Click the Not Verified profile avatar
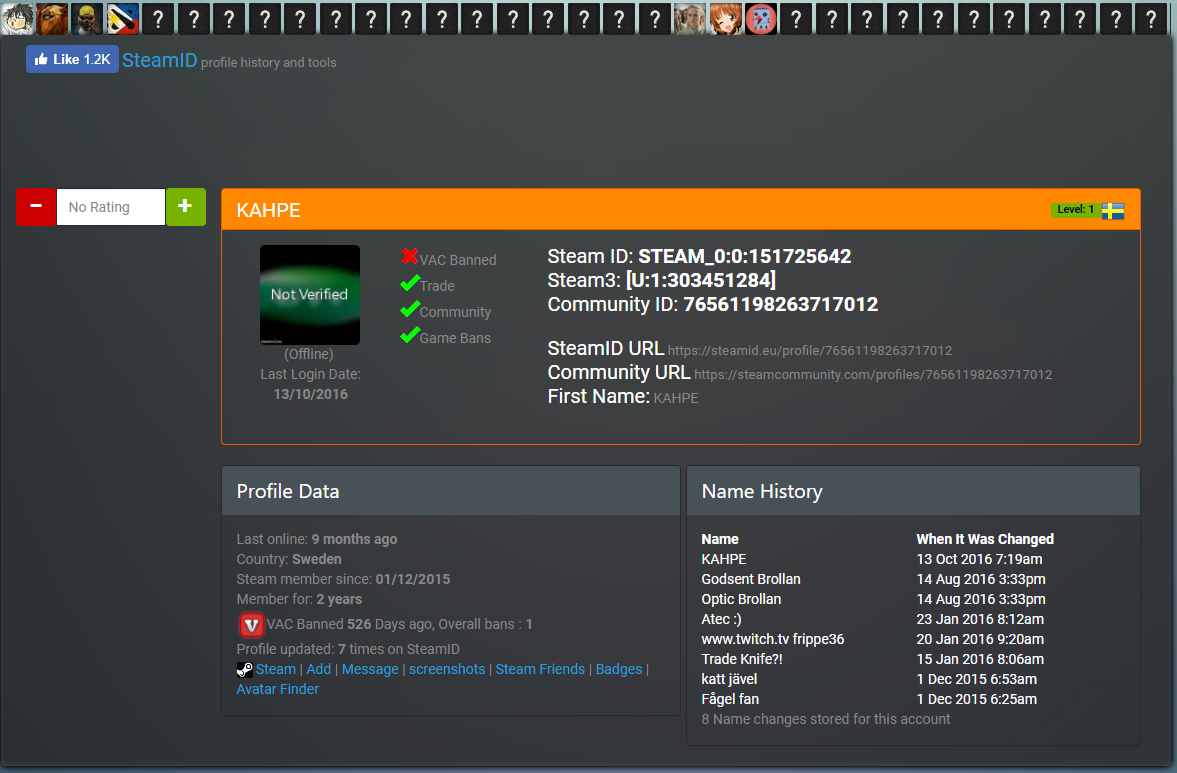This screenshot has height=773, width=1177. coord(310,295)
